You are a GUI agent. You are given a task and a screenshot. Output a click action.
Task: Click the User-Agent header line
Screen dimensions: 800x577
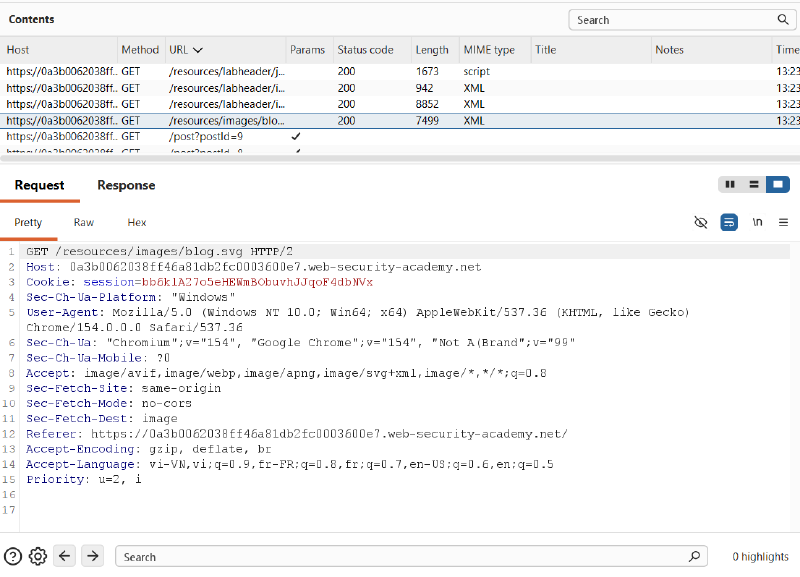tap(358, 320)
